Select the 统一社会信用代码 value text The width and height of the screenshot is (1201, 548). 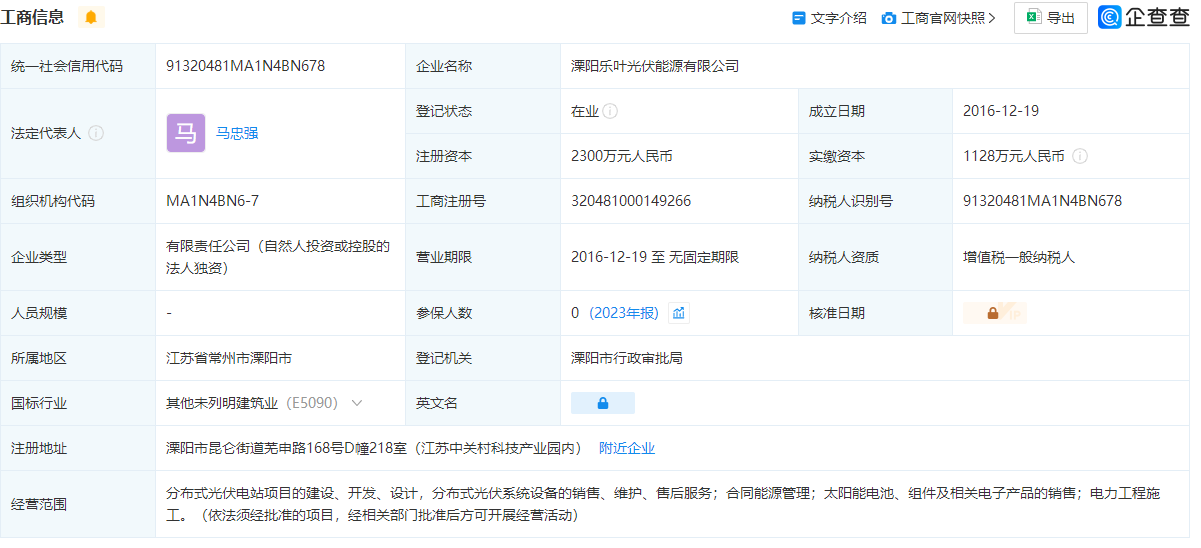pyautogui.click(x=245, y=66)
